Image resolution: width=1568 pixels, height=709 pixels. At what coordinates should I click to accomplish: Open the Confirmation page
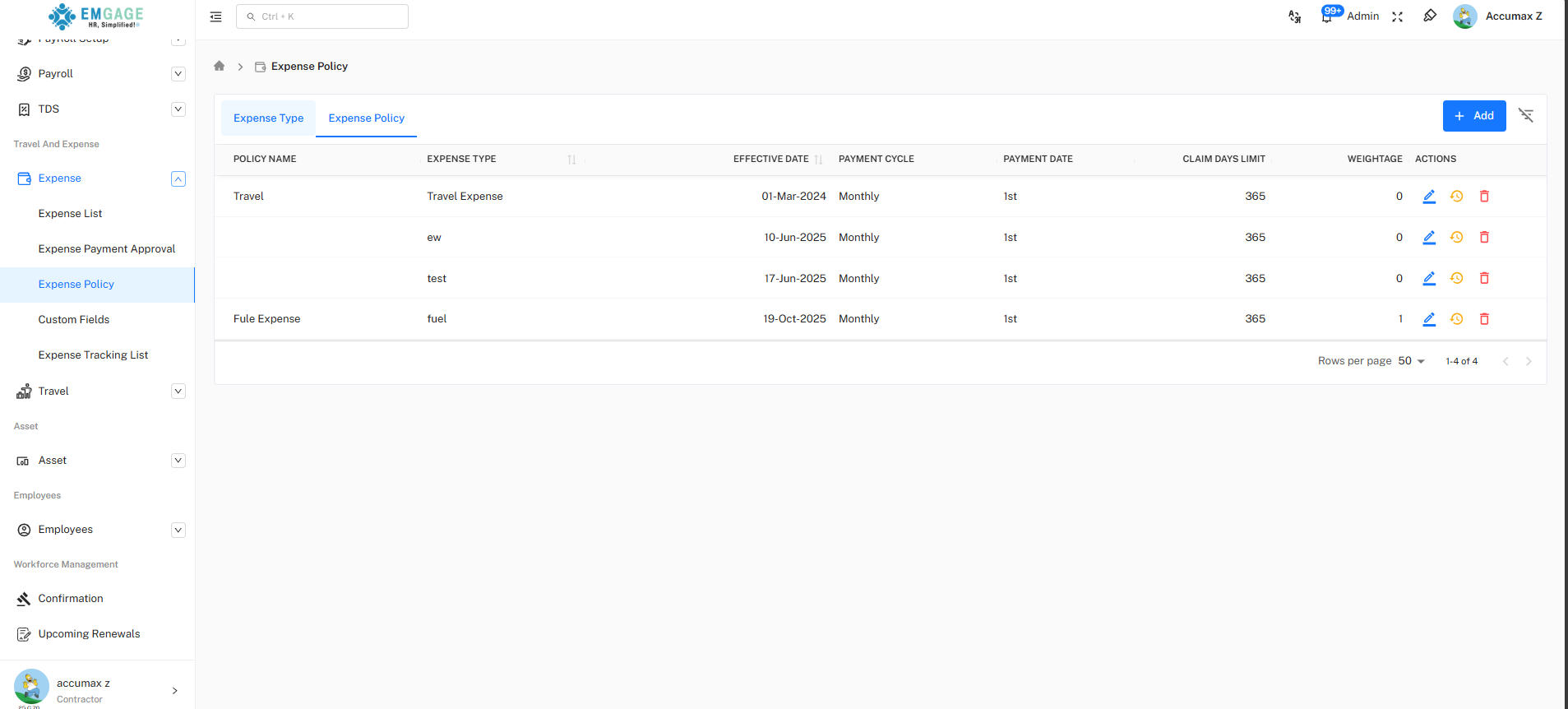click(x=71, y=599)
